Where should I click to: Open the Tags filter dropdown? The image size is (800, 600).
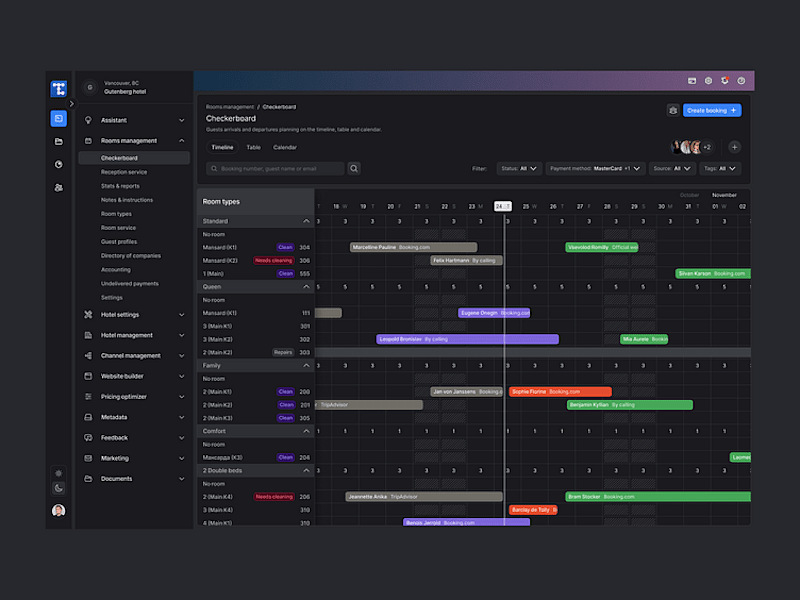[x=720, y=168]
